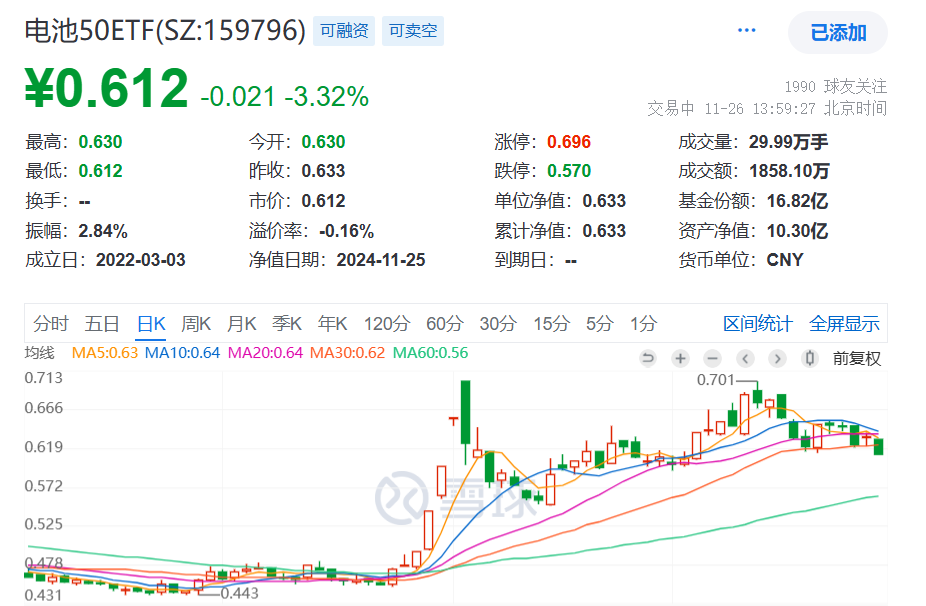The width and height of the screenshot is (926, 606).
Task: Switch to the 60分 interval tab
Action: (x=445, y=324)
